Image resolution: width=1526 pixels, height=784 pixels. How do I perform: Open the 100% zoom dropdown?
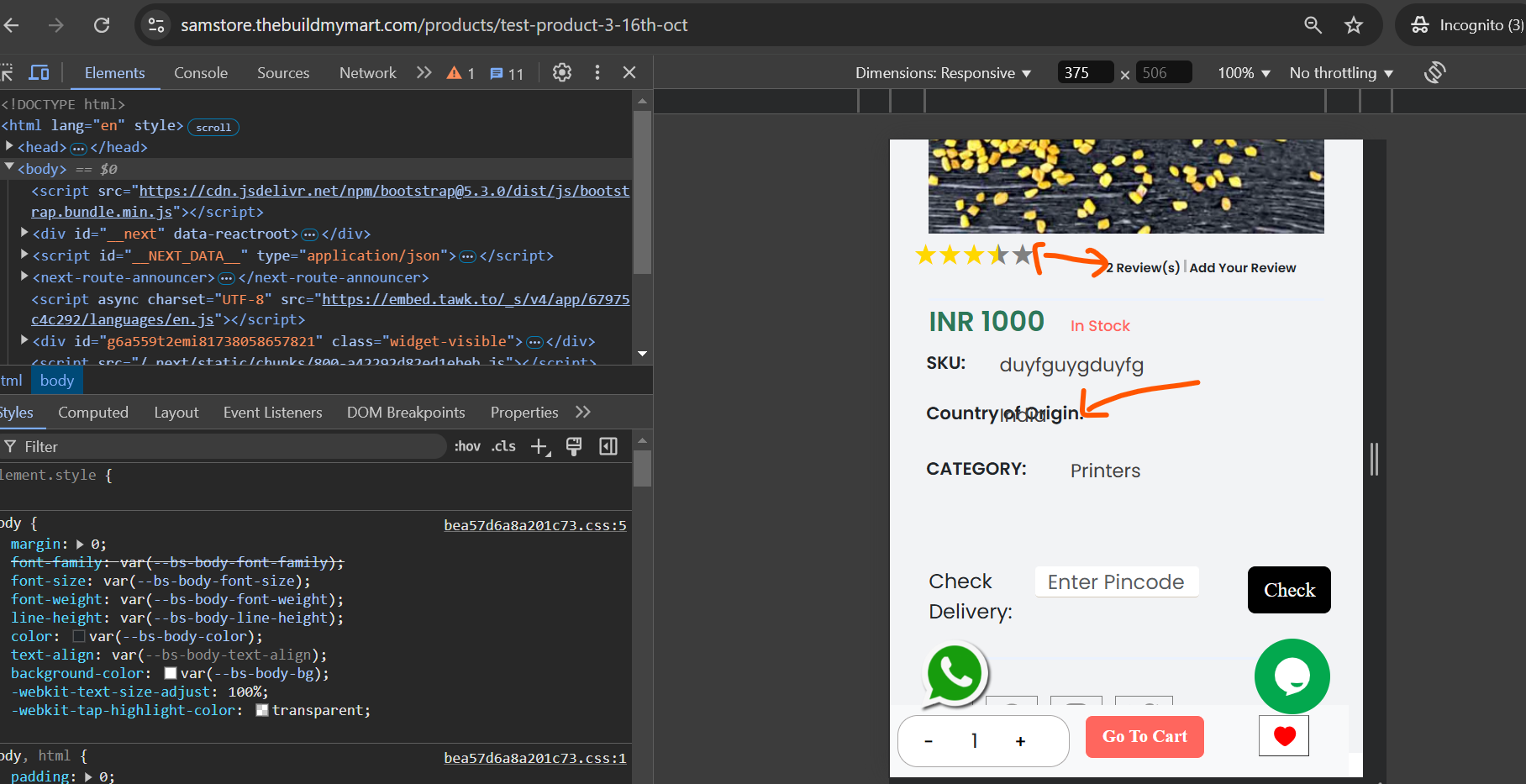click(1244, 73)
